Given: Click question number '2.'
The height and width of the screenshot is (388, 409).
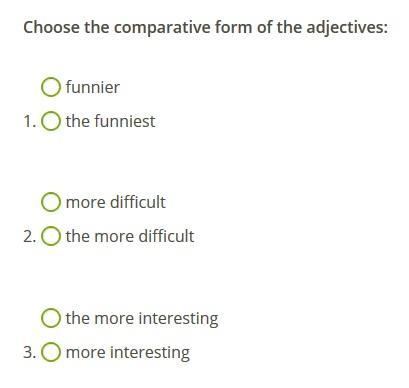Looking at the screenshot, I should coord(30,236).
